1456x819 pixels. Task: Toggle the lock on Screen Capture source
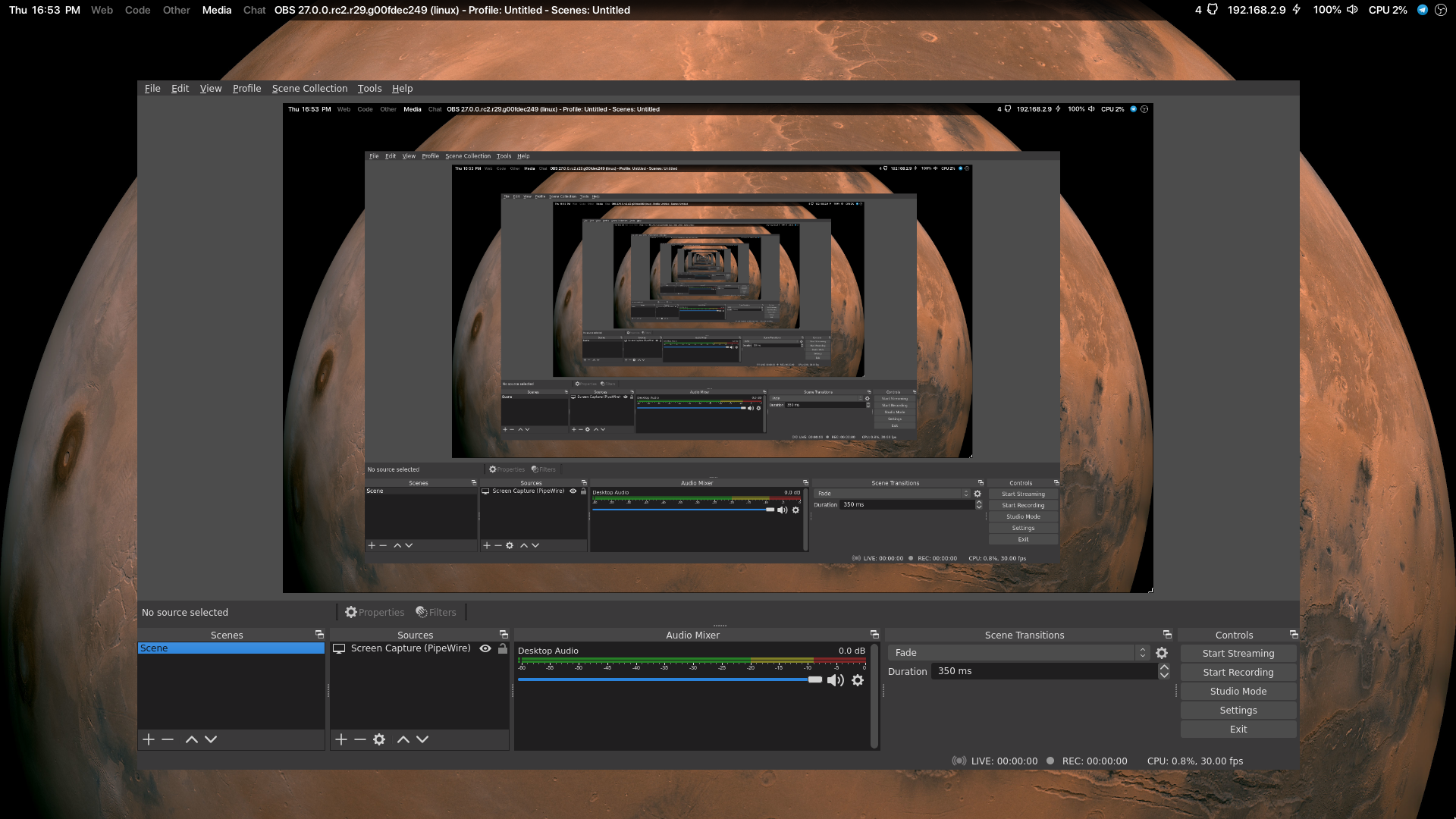tap(502, 648)
